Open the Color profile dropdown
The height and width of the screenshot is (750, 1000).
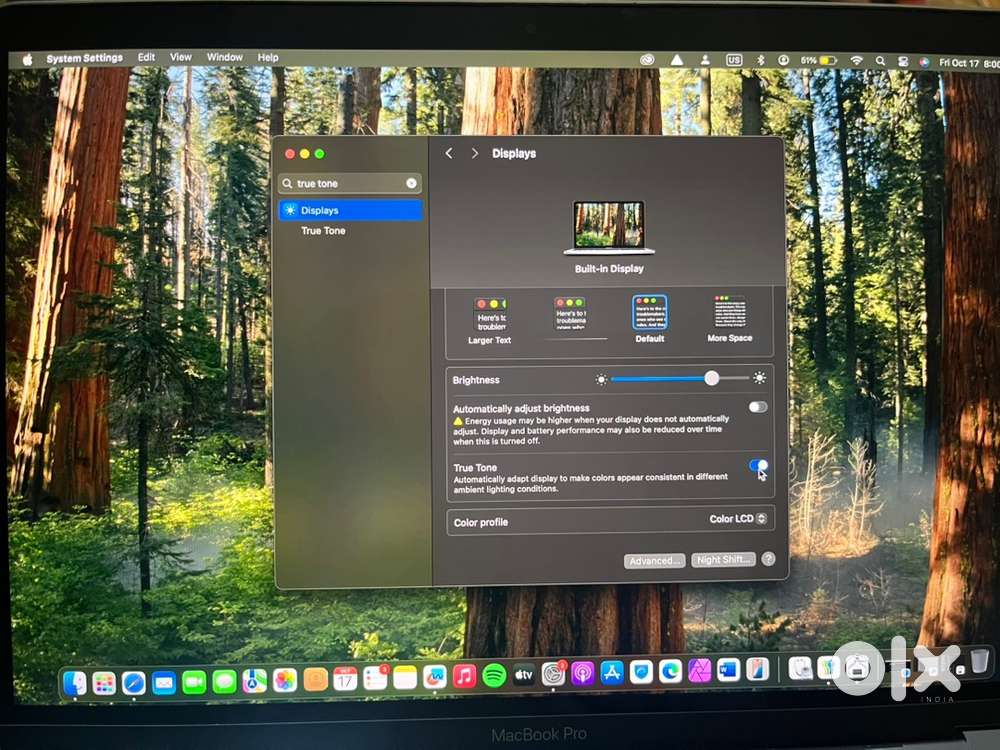point(738,519)
